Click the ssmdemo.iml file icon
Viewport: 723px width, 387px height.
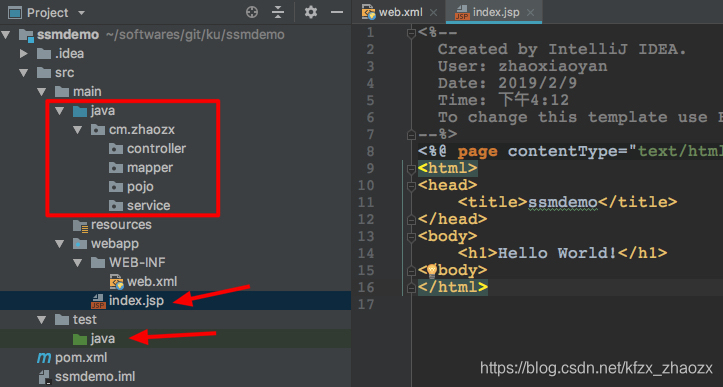[45, 377]
